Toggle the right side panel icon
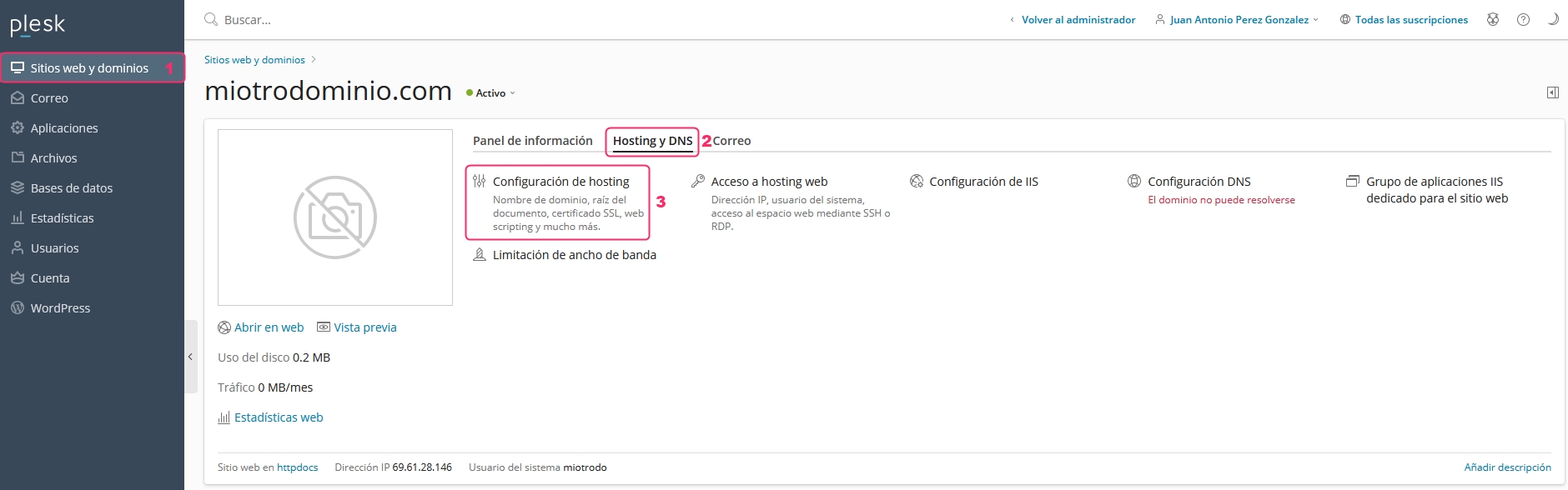This screenshot has width=1568, height=490. 1552,92
